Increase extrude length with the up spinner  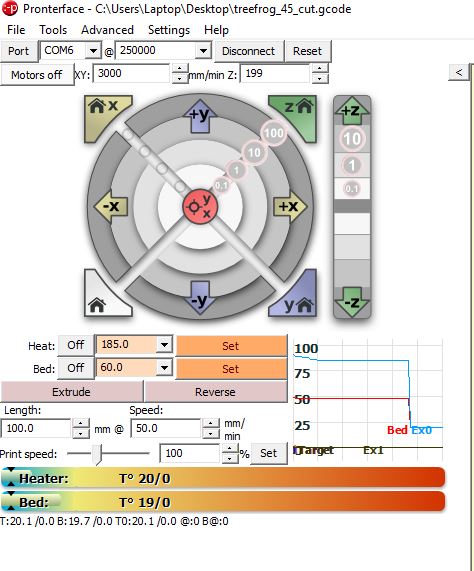coord(81,424)
